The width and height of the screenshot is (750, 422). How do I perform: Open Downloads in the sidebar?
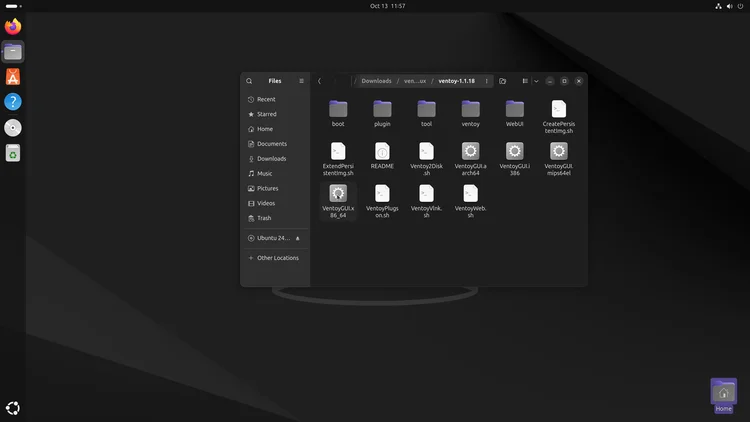275,158
